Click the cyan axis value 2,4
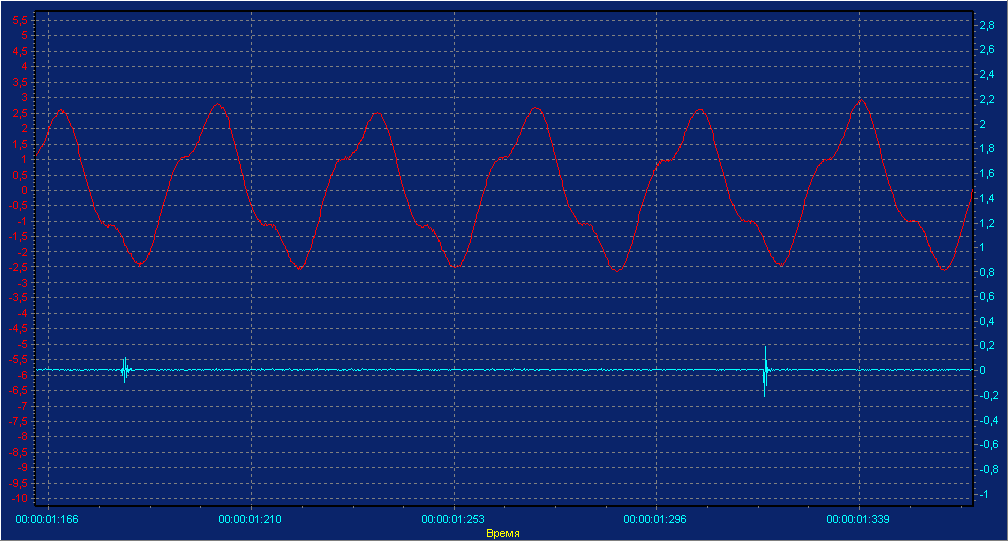Image resolution: width=1008 pixels, height=541 pixels. [987, 75]
